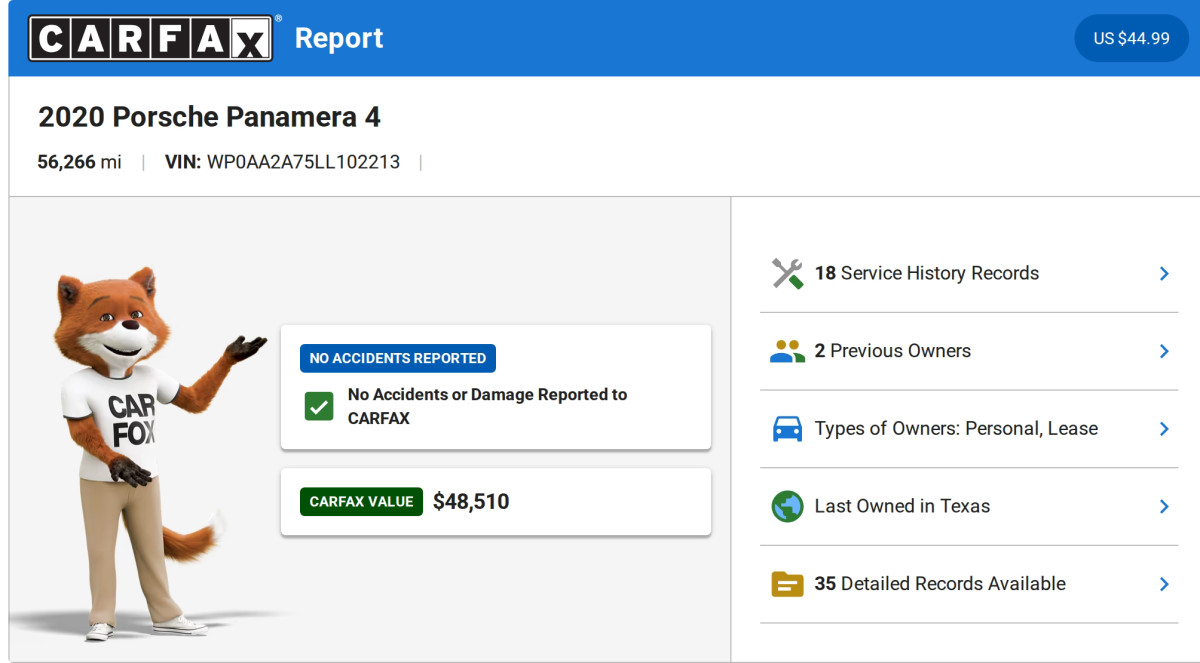This screenshot has height=663, width=1200.
Task: Click the CARFAX VALUE green badge
Action: click(x=361, y=502)
